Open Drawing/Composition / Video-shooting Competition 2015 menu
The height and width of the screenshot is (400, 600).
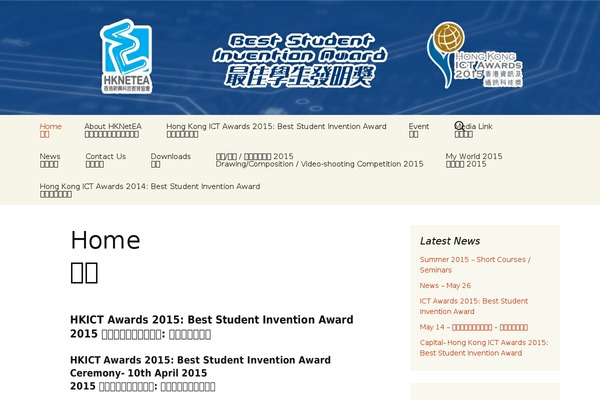pos(320,160)
